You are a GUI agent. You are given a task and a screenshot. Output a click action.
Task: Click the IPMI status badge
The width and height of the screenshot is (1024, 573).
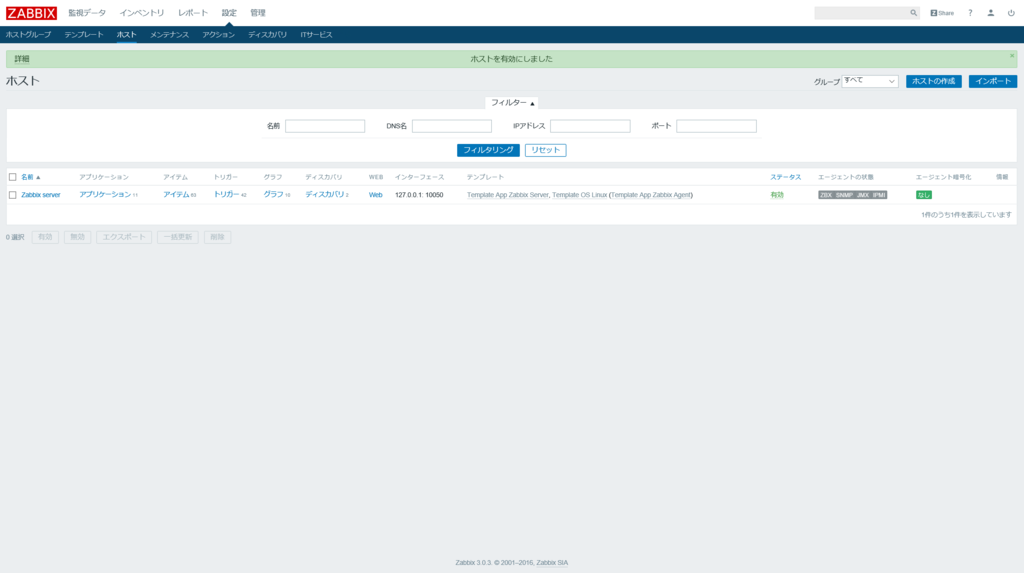[879, 195]
